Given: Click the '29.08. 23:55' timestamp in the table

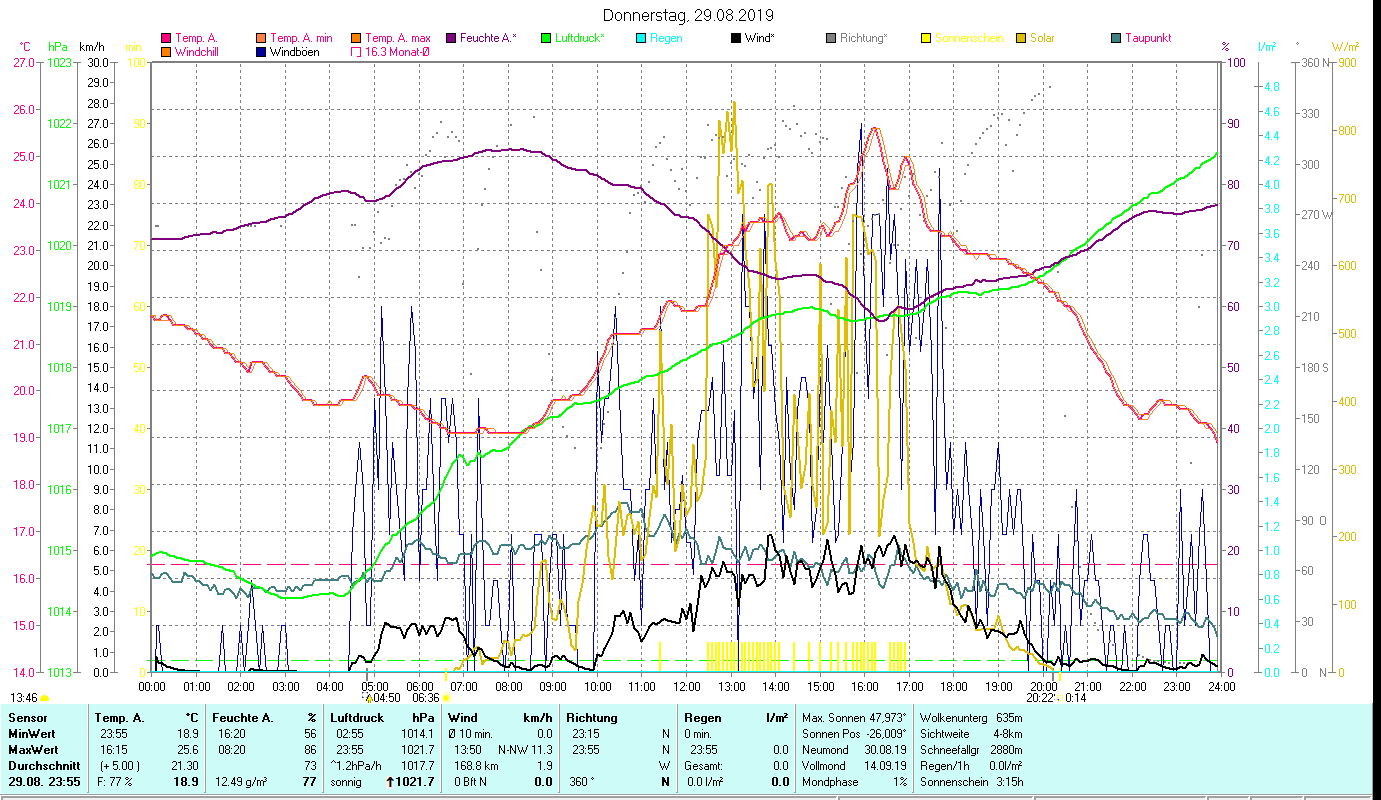Looking at the screenshot, I should pyautogui.click(x=46, y=782).
